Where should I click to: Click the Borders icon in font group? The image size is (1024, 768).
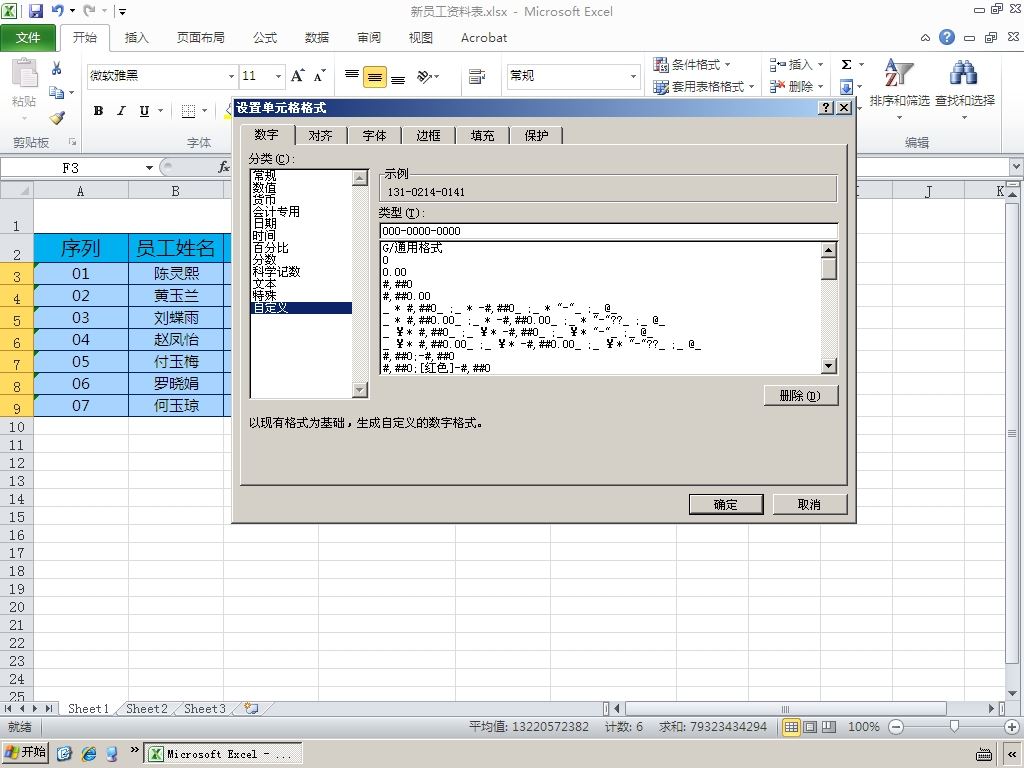(188, 111)
